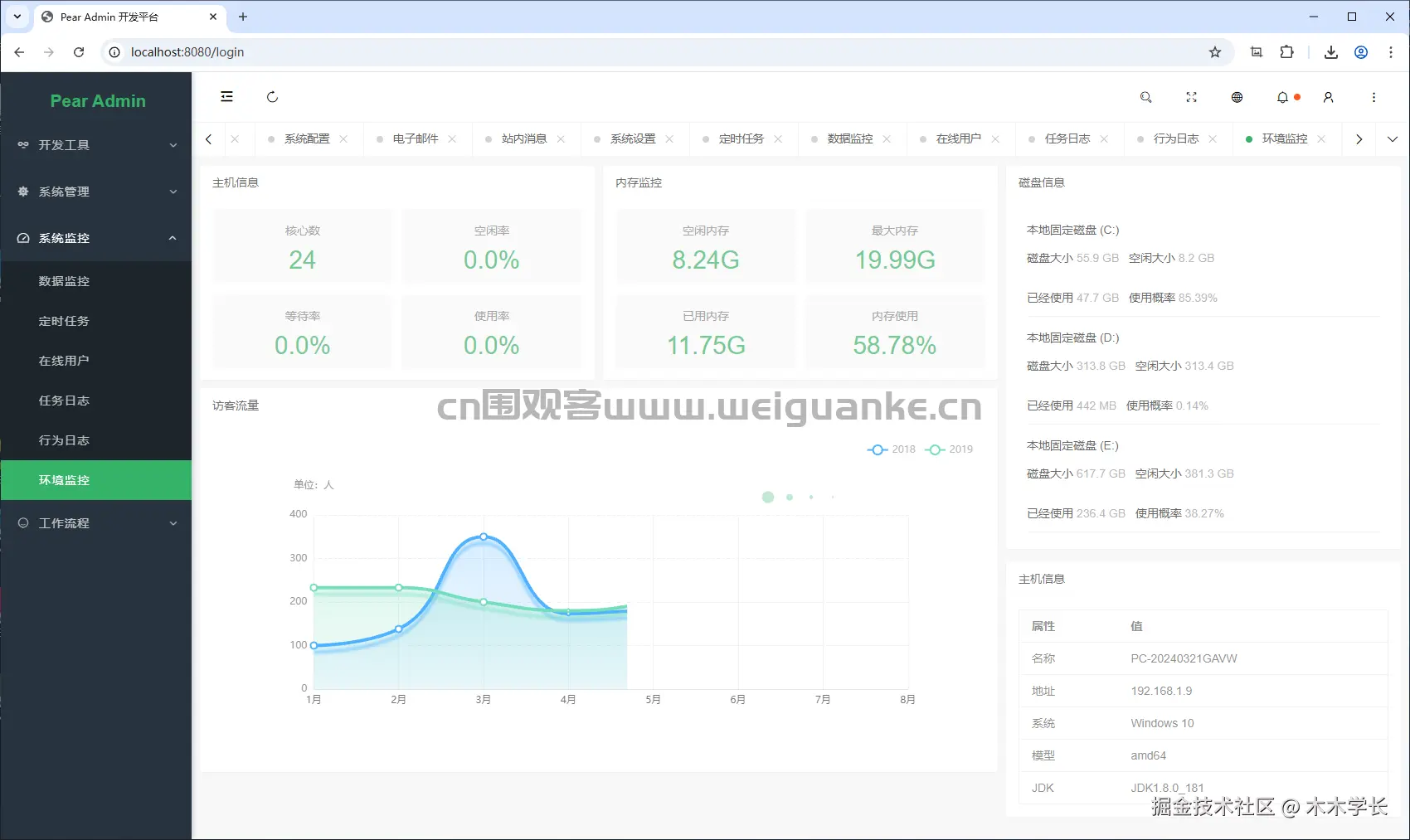Refresh the page using the reload icon
The width and height of the screenshot is (1410, 840).
pos(272,96)
